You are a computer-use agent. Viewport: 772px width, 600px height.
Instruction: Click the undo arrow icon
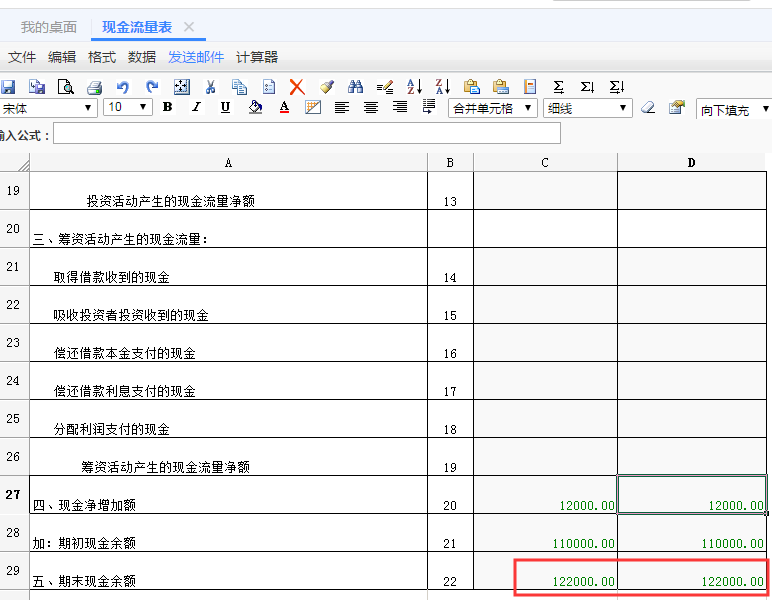(123, 87)
